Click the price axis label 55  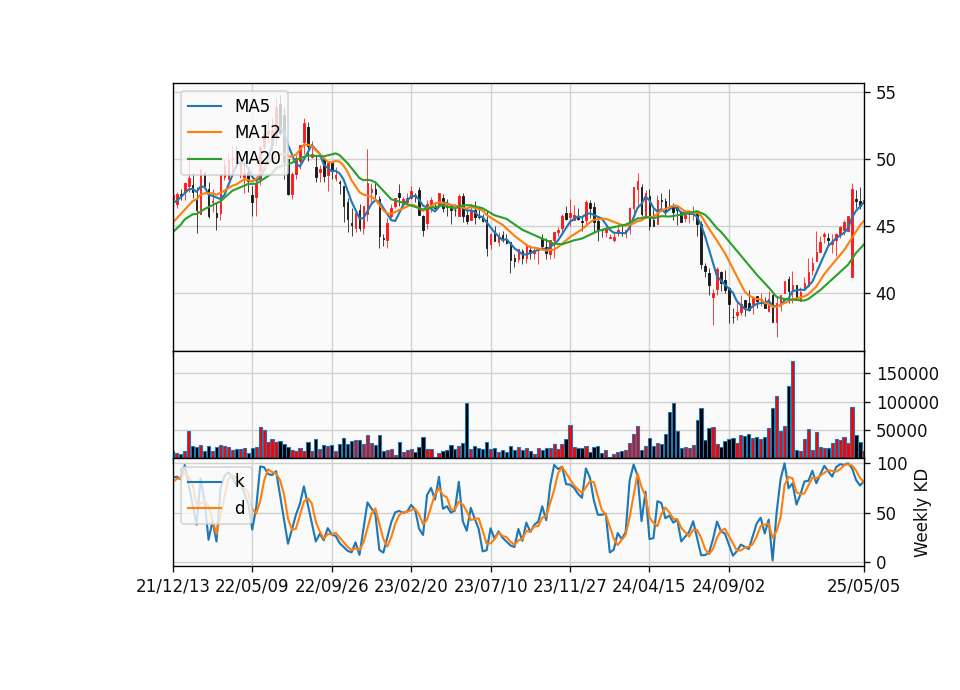[x=885, y=93]
